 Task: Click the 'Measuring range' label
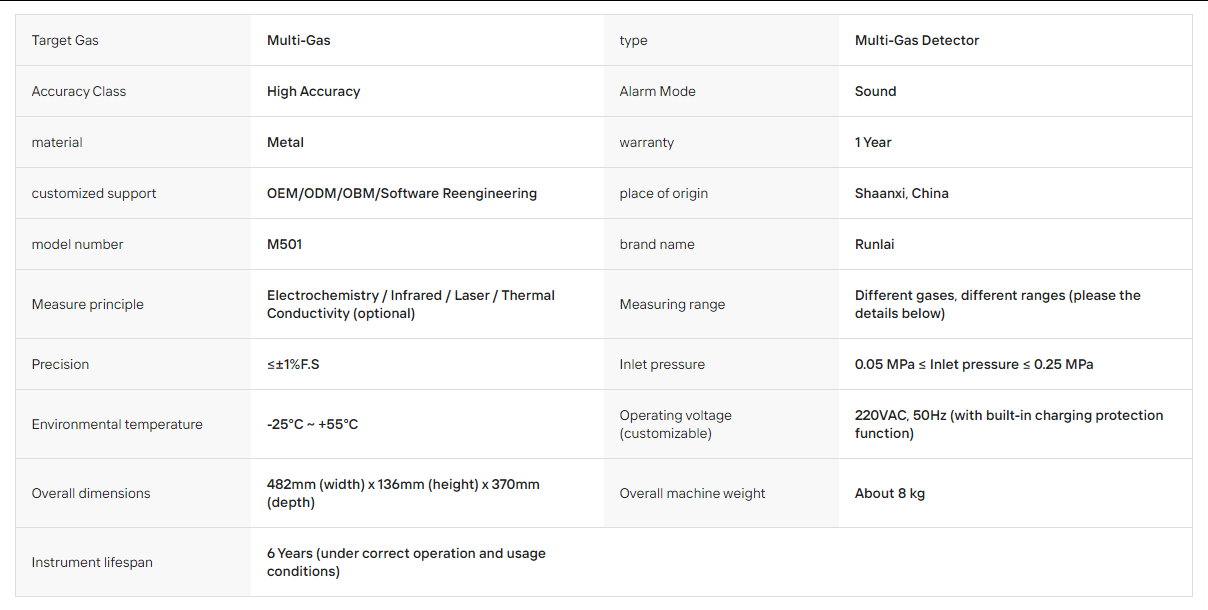point(672,304)
